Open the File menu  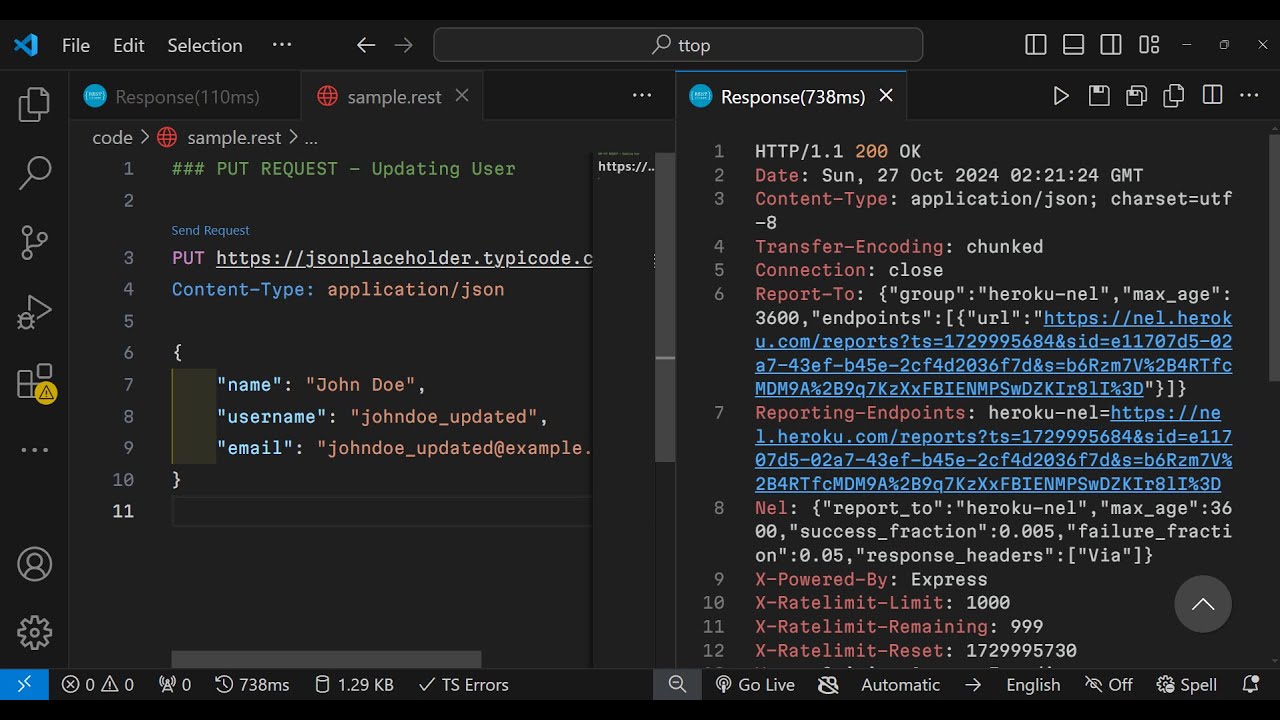coord(76,45)
